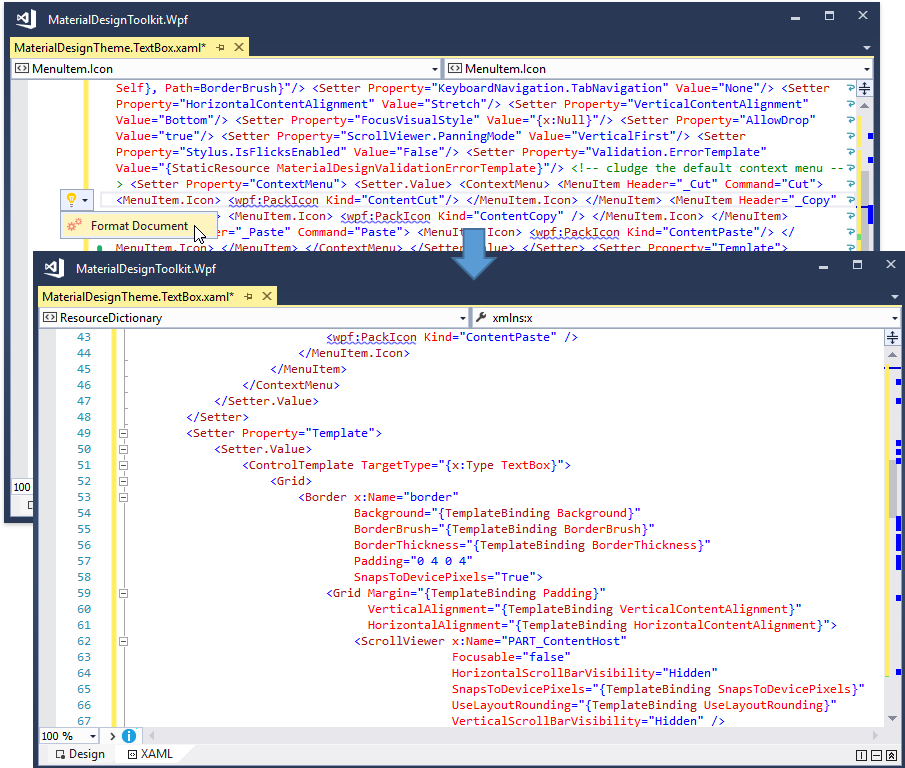Maximize the front MaterialDesignToolkit.Wpf window
This screenshot has width=905, height=768.
pyautogui.click(x=858, y=264)
